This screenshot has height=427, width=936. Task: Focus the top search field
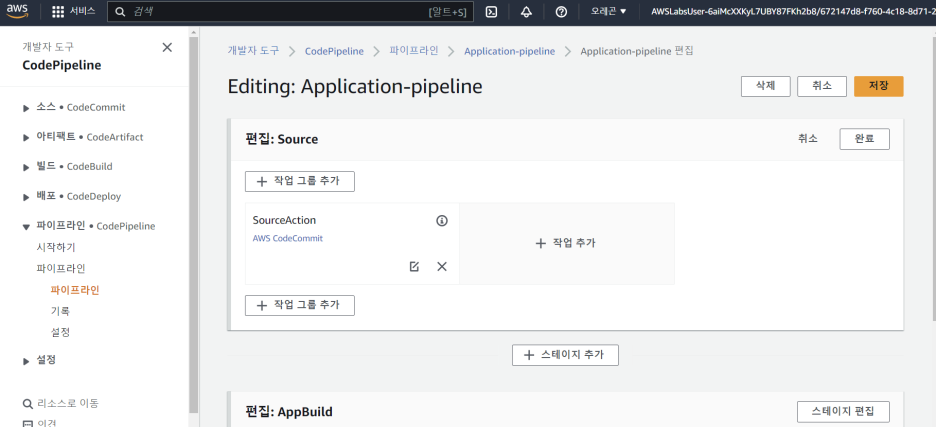pyautogui.click(x=290, y=12)
